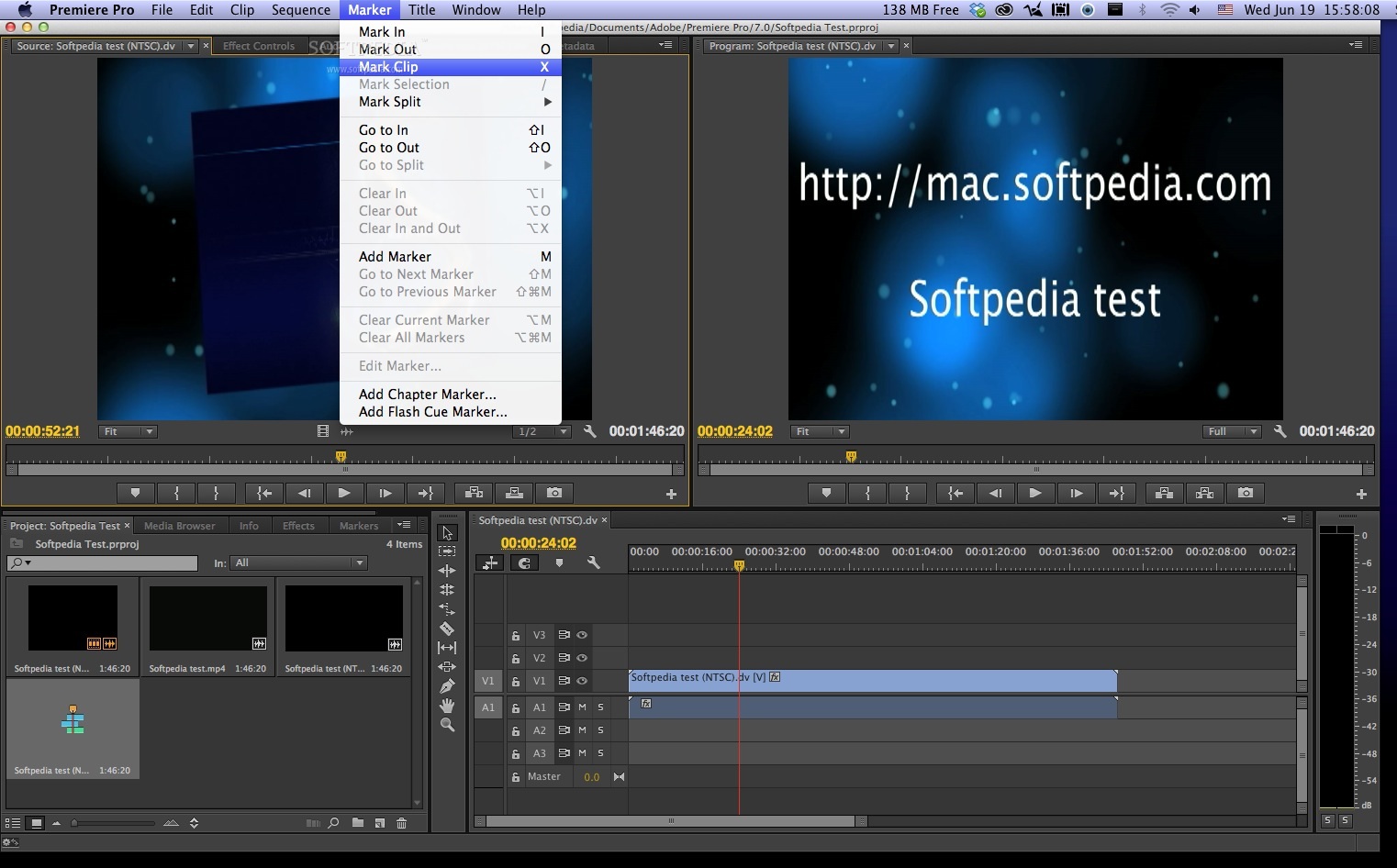Select the Pen tool
This screenshot has height=868, width=1397.
click(447, 686)
